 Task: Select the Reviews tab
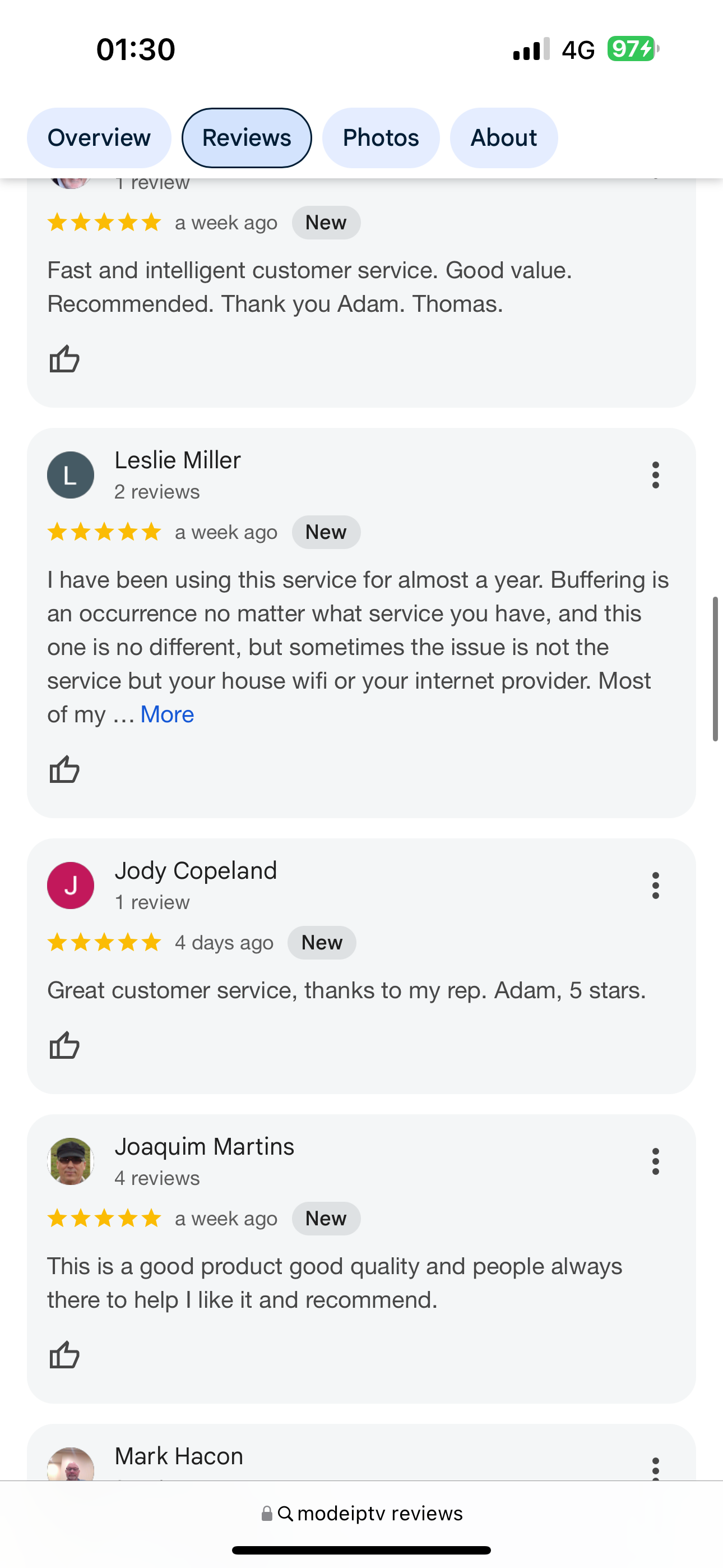click(x=247, y=137)
